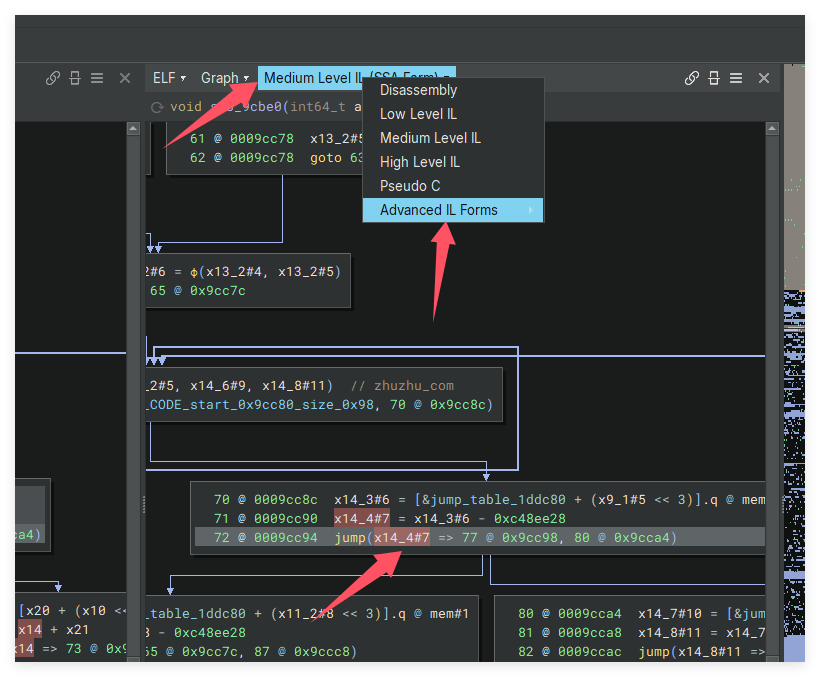Image resolution: width=820 pixels, height=677 pixels.
Task: Click the feature map minimap on right edge
Action: [x=794, y=363]
